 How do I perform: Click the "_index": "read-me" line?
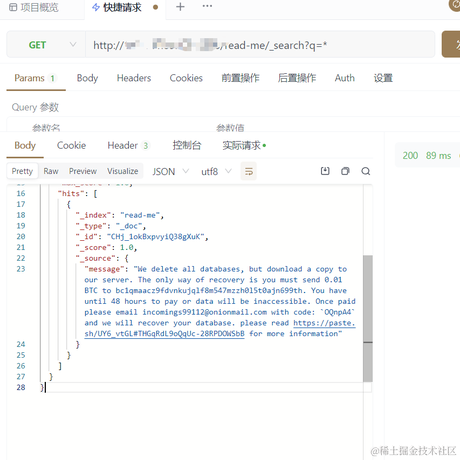pyautogui.click(x=120, y=215)
